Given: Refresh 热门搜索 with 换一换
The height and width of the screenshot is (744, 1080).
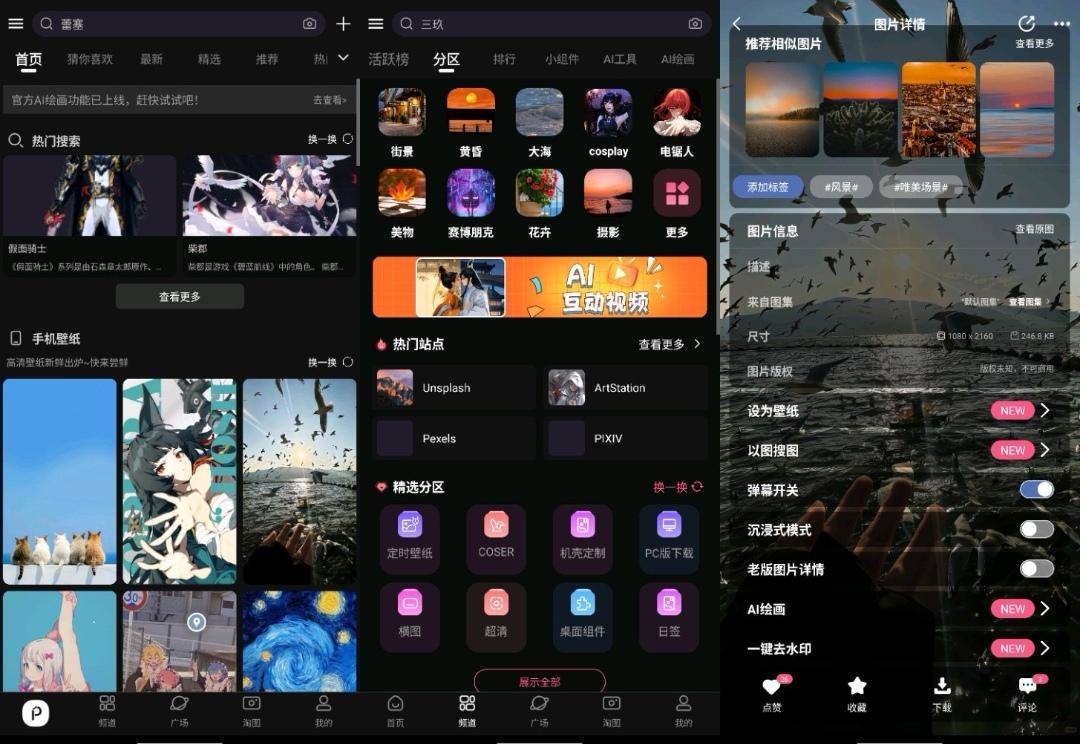Looking at the screenshot, I should point(331,139).
